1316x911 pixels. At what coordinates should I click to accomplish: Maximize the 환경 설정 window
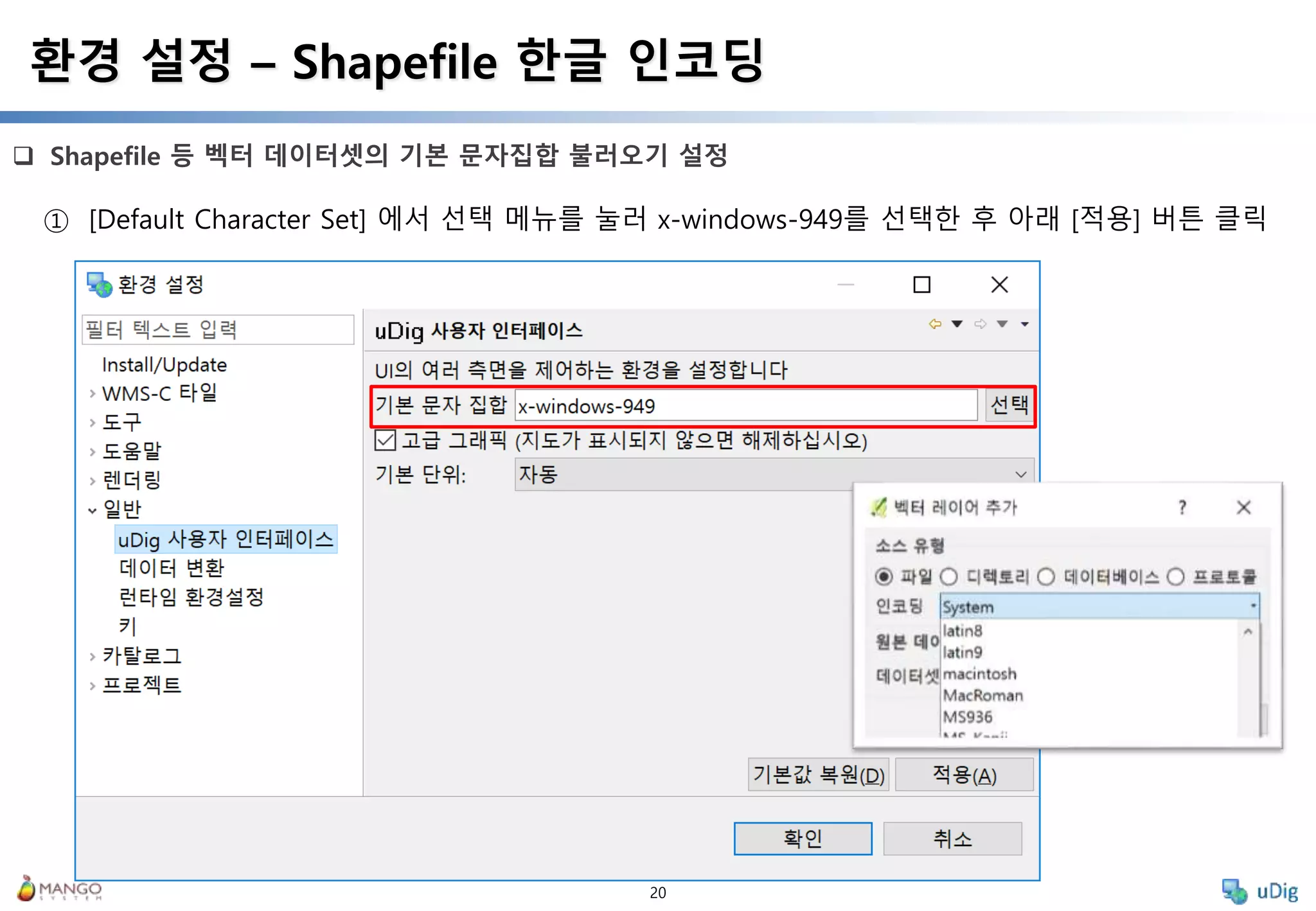click(921, 285)
